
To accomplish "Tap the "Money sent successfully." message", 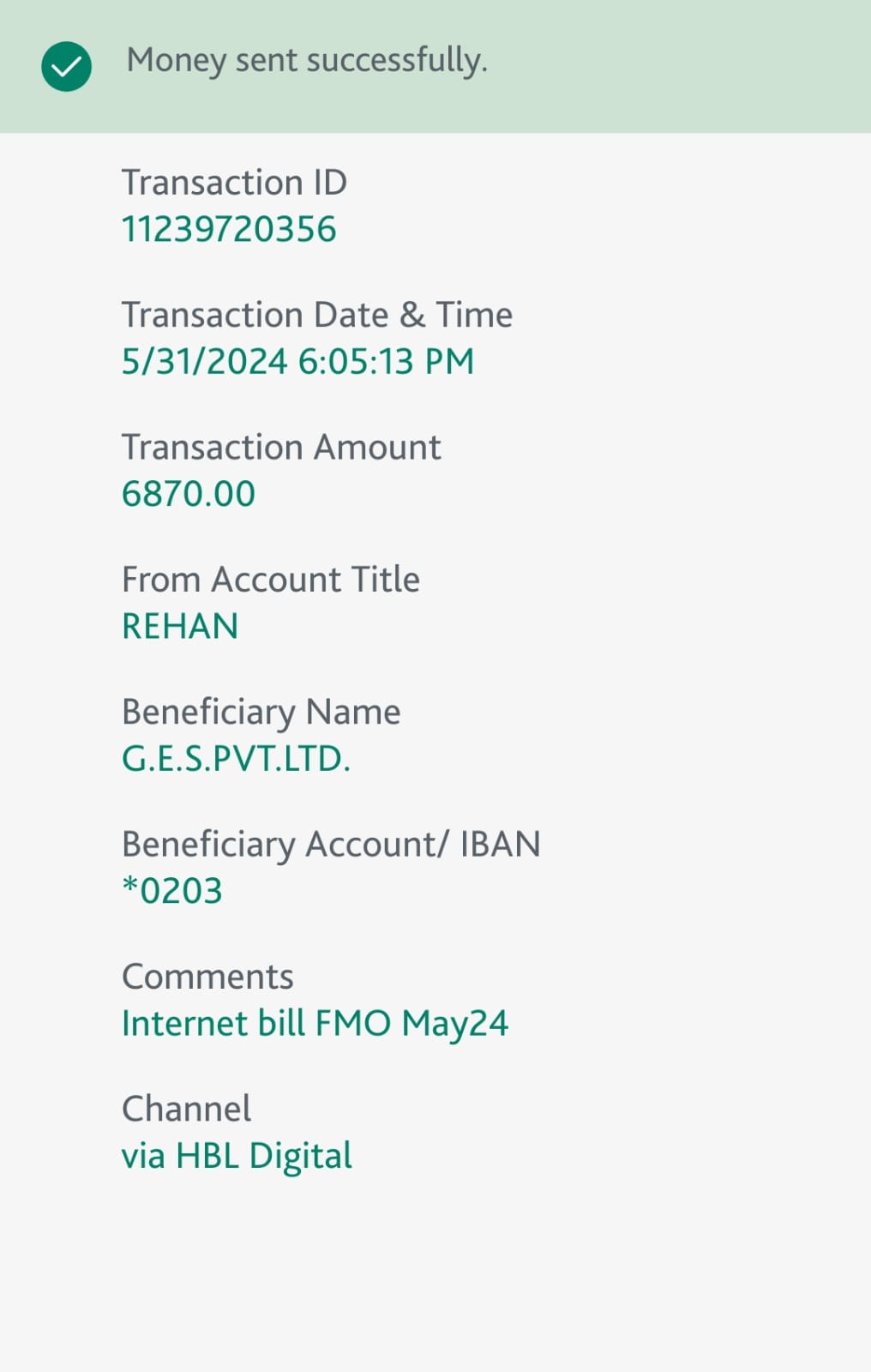I will [x=306, y=60].
